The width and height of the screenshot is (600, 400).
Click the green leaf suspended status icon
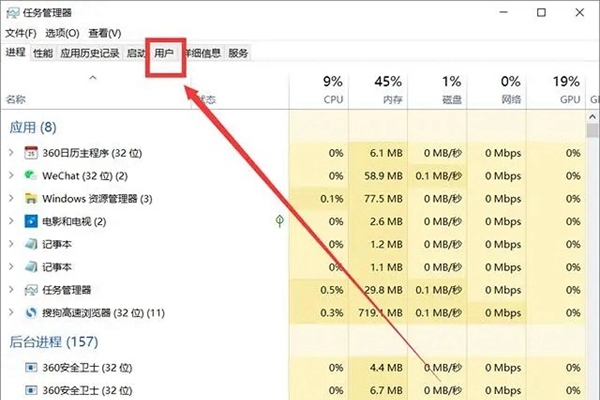coord(280,221)
